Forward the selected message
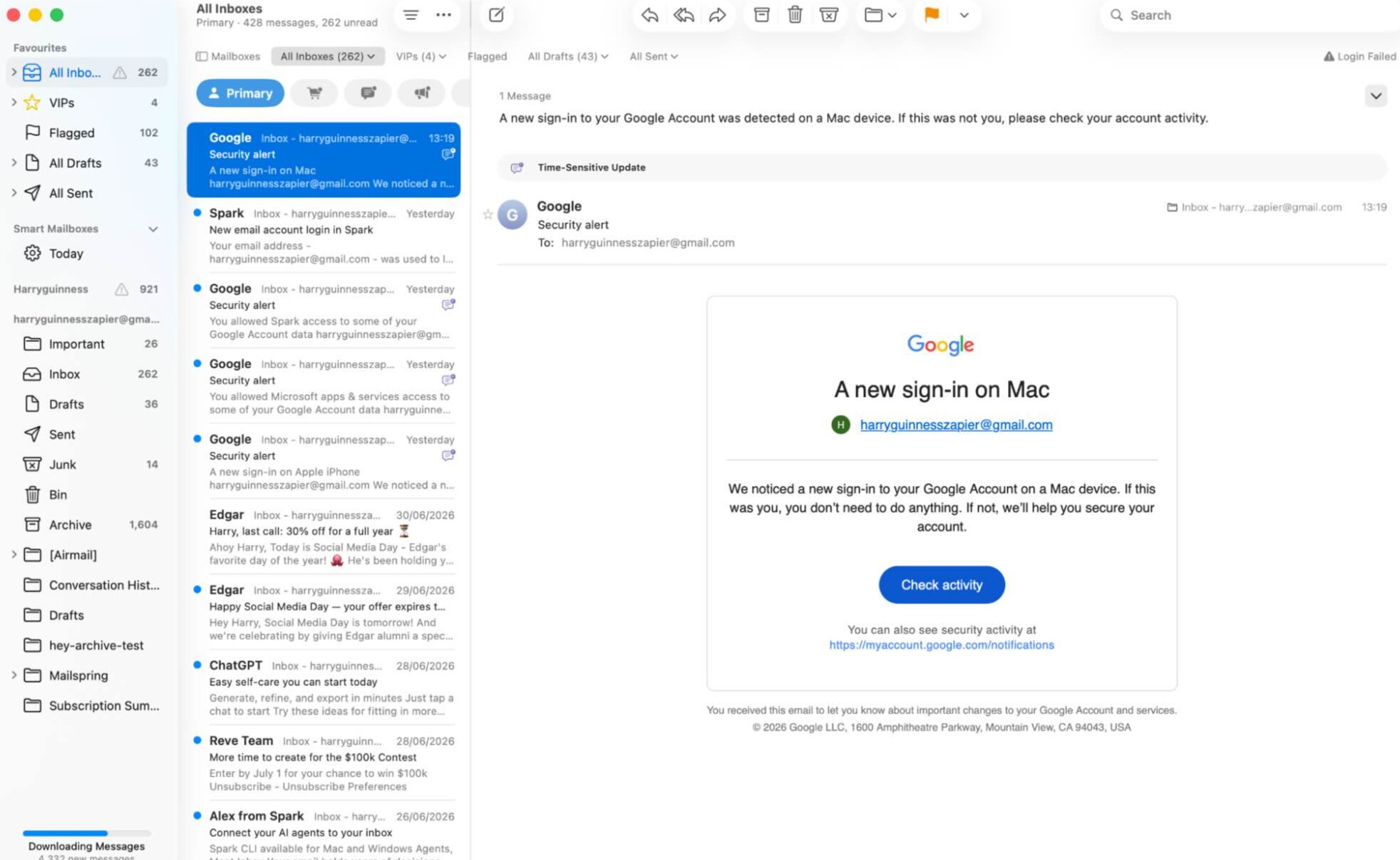 (718, 15)
